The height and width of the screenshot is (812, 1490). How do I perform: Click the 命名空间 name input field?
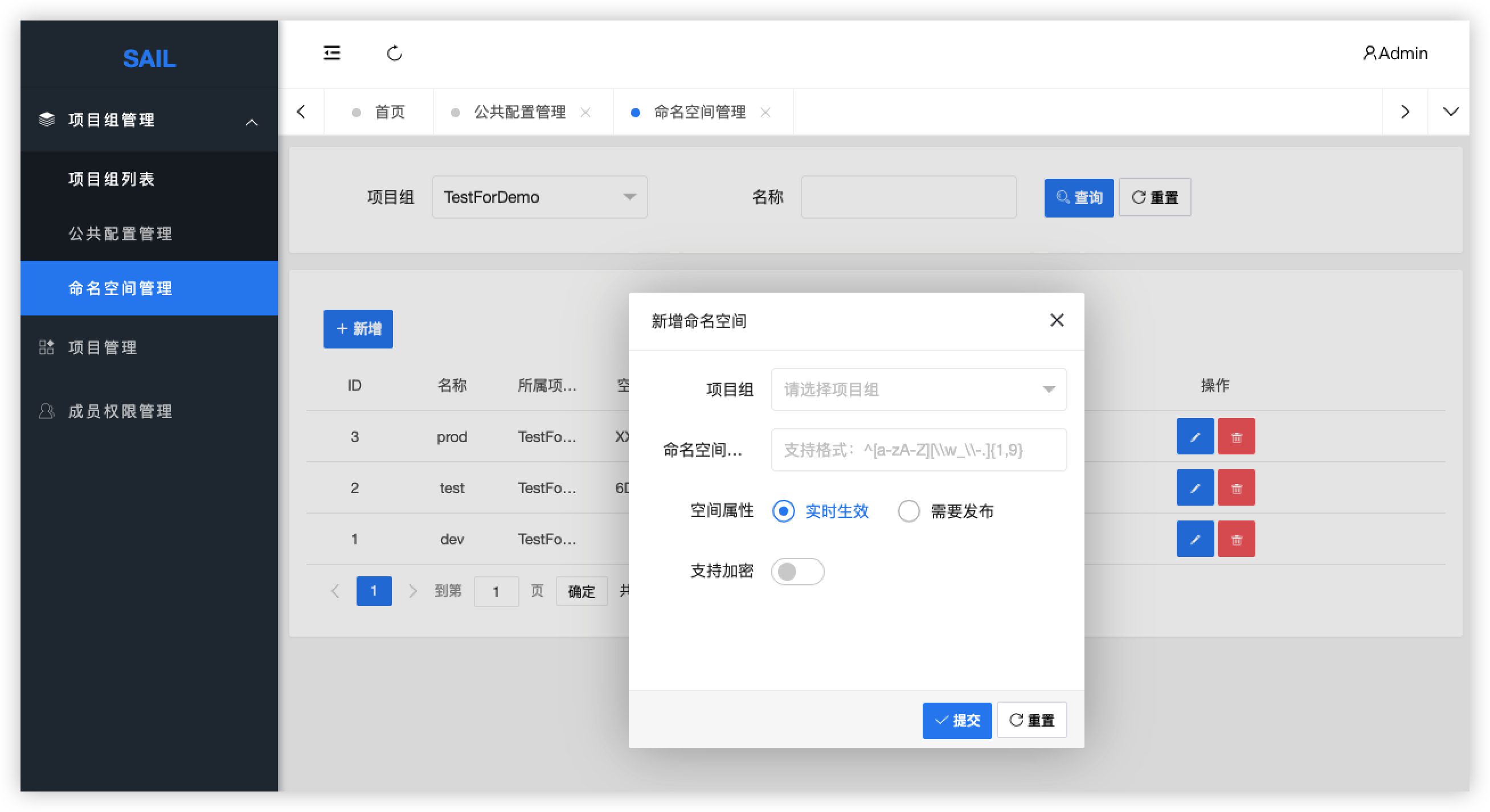click(x=919, y=450)
